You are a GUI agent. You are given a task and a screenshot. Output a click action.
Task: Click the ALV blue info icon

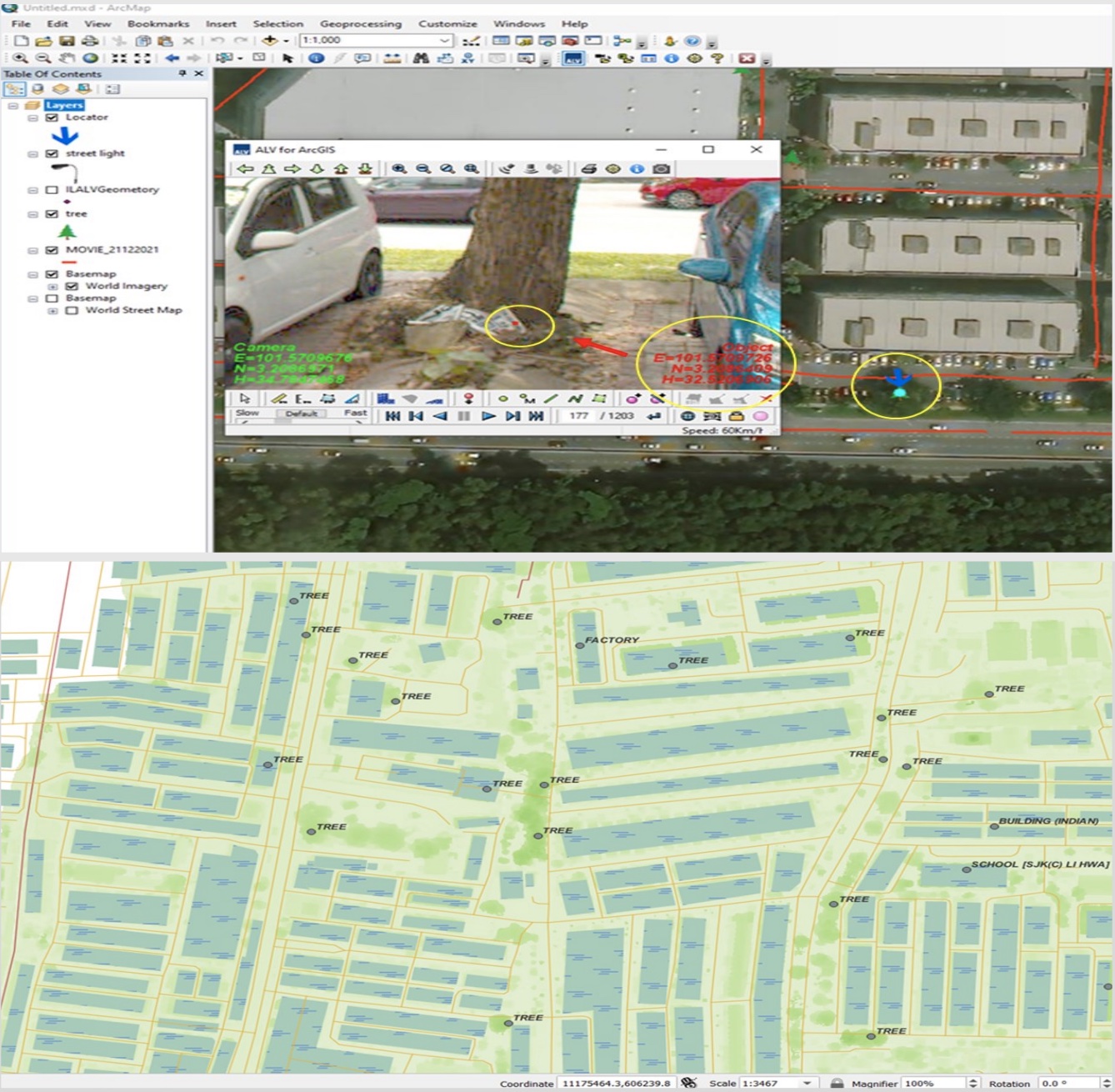pyautogui.click(x=637, y=168)
